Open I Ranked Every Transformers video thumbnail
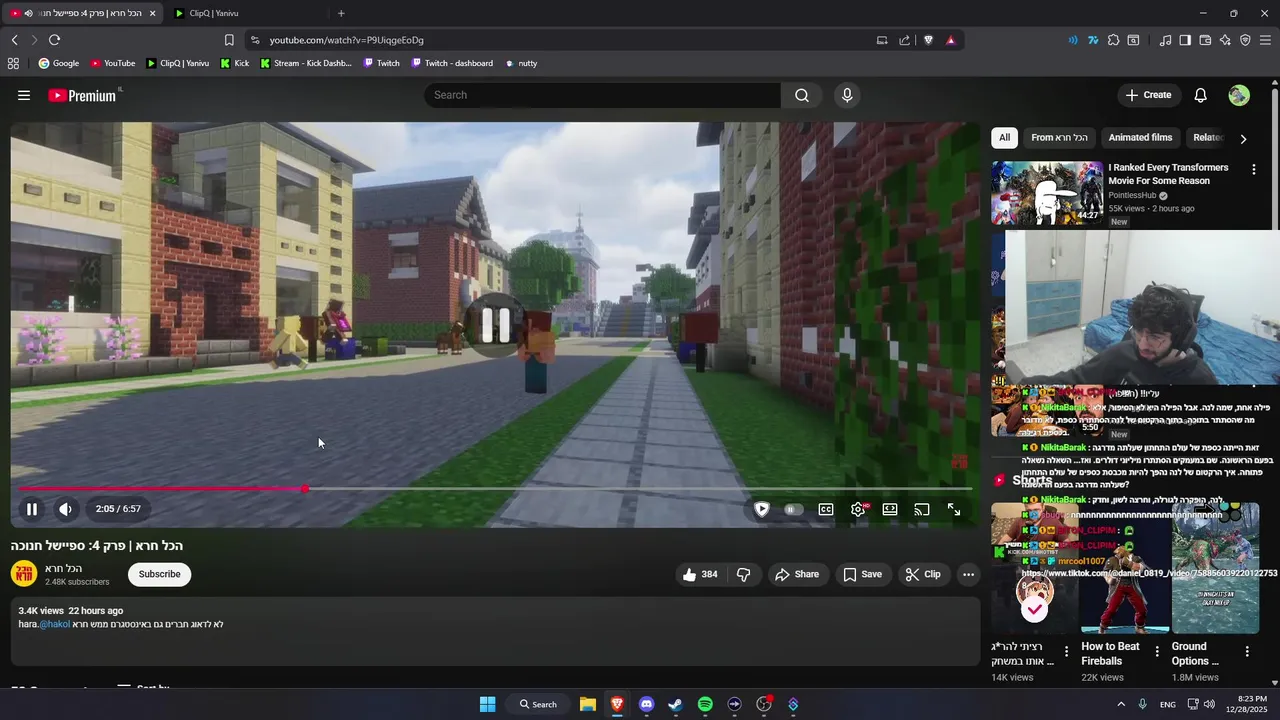1280x720 pixels. click(x=1047, y=193)
